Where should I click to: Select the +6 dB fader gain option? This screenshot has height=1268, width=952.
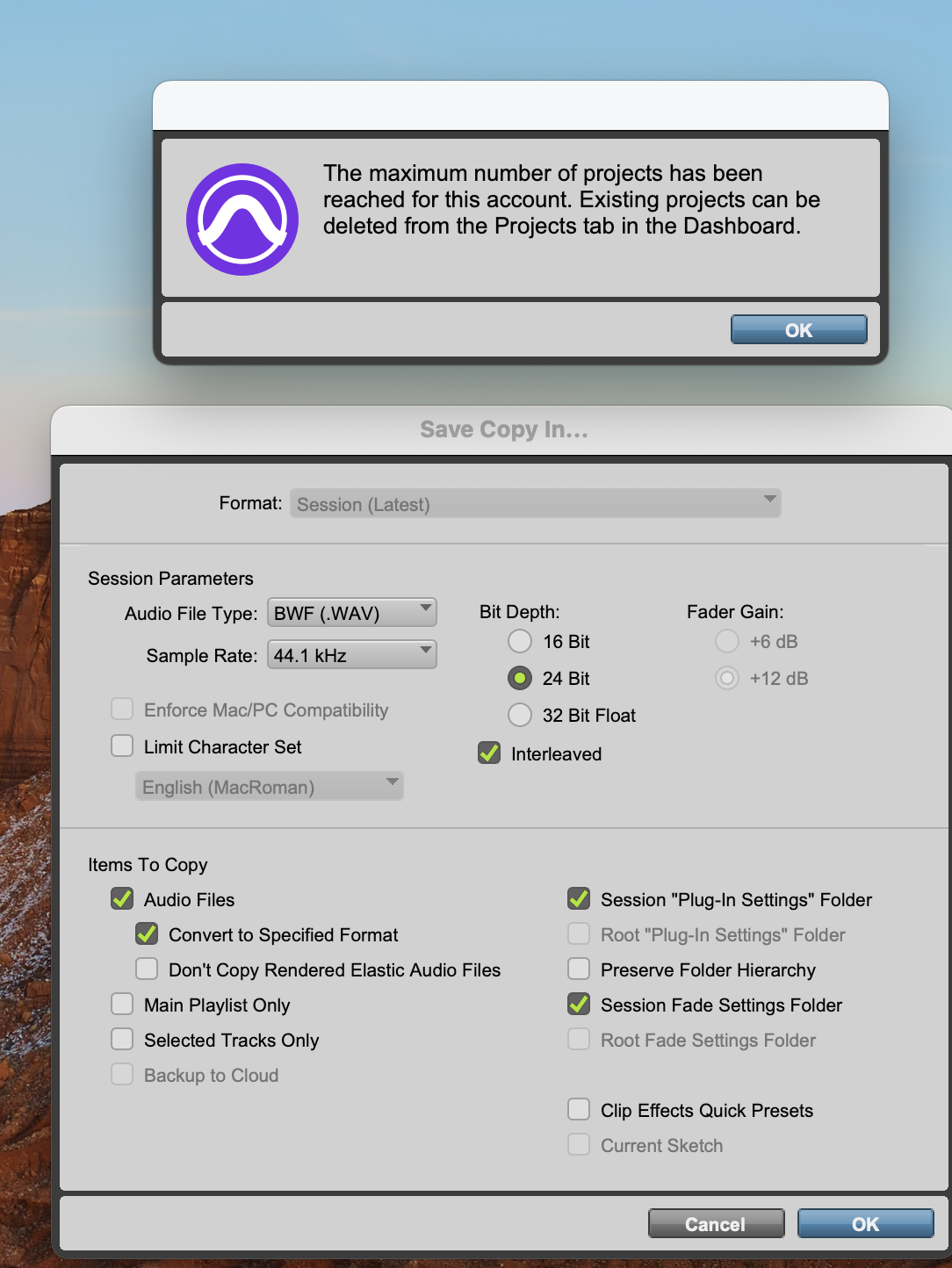tap(727, 641)
